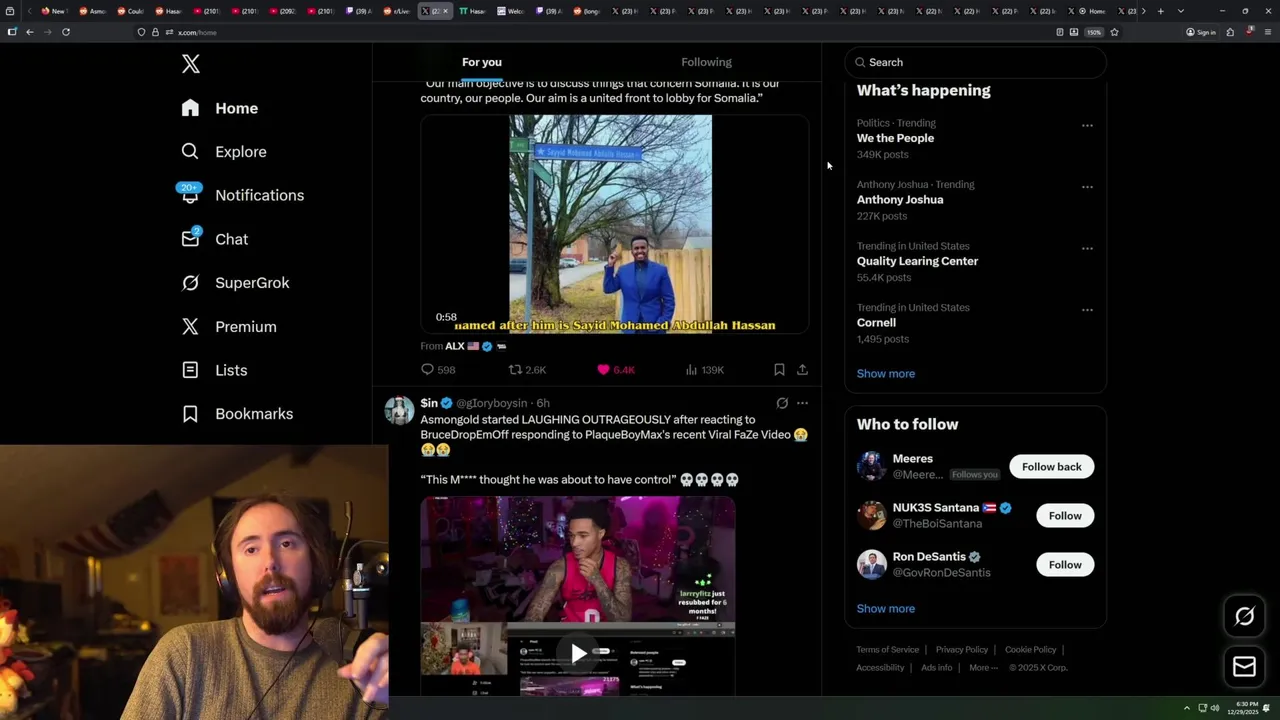Screen dimensions: 1280x720
Task: Open the We the People trend
Action: [x=895, y=138]
